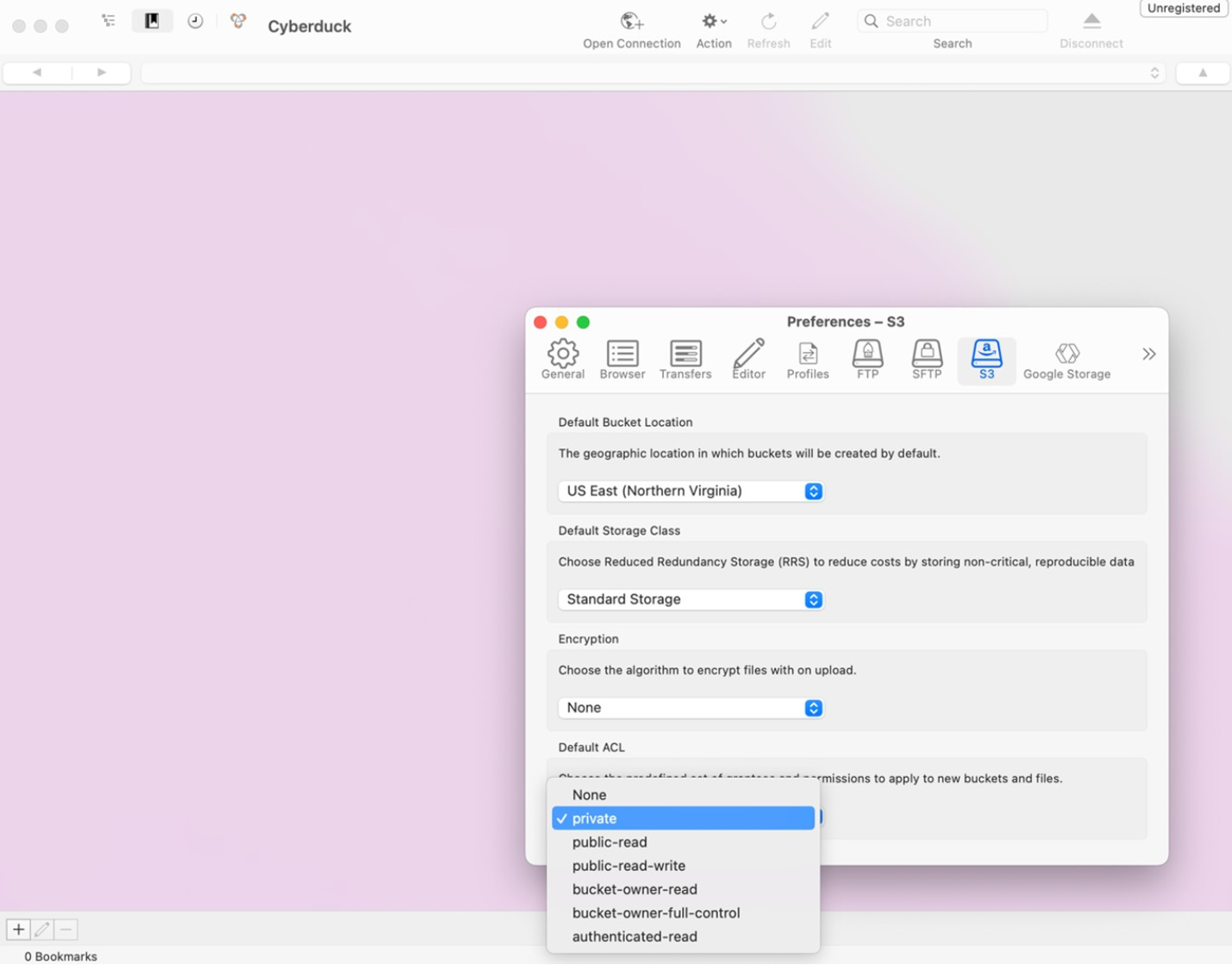Click the Unregistered button

tap(1184, 9)
